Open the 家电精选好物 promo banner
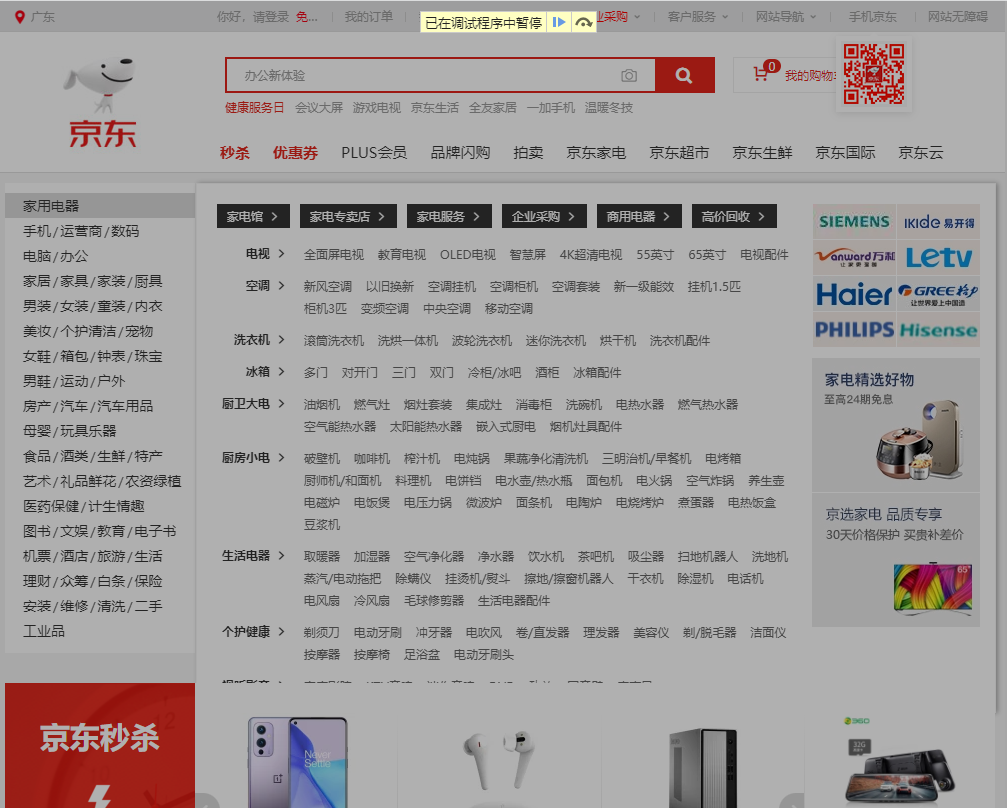Screen dimensions: 1007x808 point(896,425)
